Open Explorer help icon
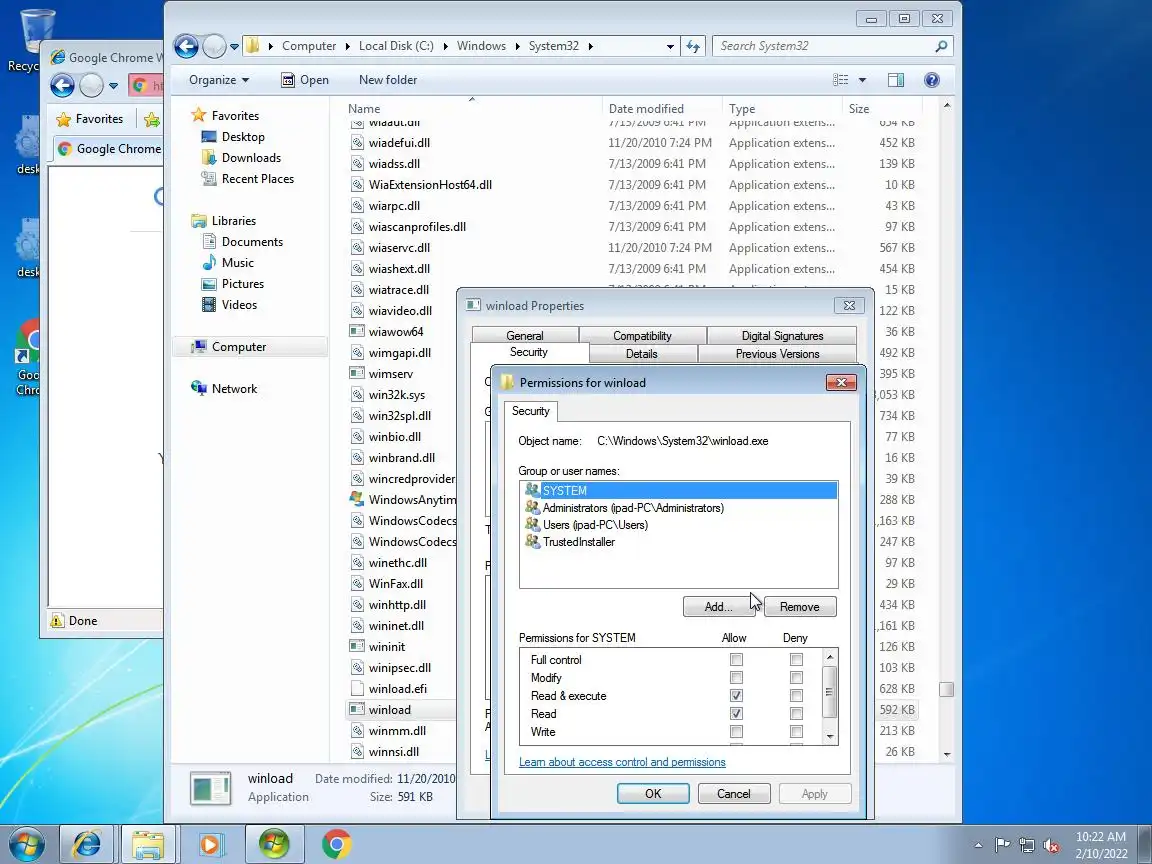Screen dimensions: 1152x864 click(x=932, y=80)
